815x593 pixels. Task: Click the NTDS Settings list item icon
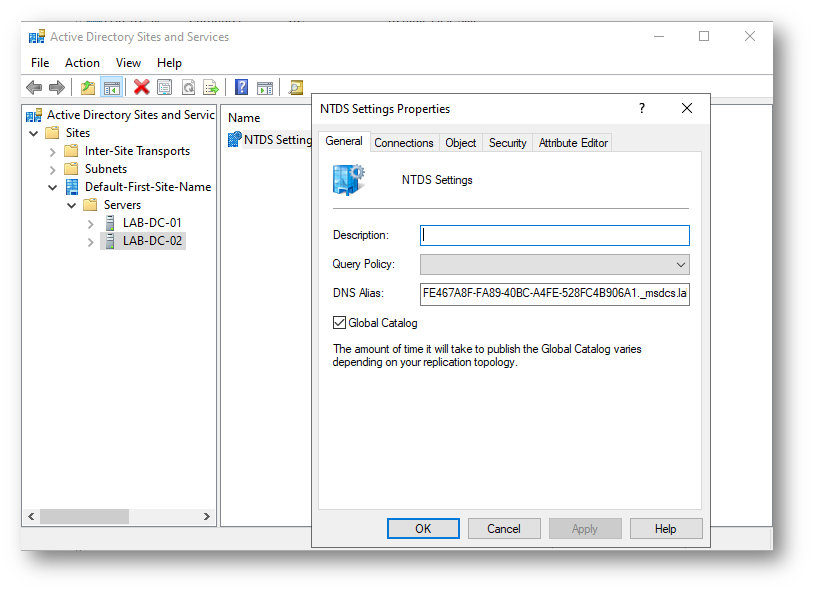(x=235, y=139)
